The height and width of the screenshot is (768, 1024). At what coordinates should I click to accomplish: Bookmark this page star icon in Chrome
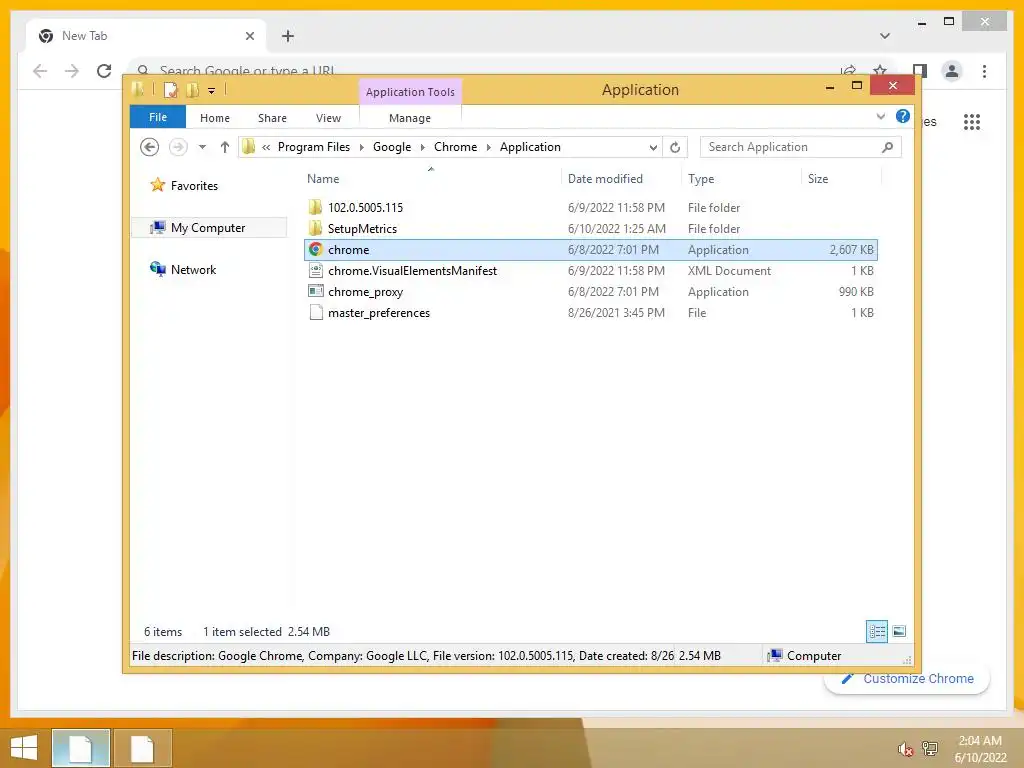point(880,71)
